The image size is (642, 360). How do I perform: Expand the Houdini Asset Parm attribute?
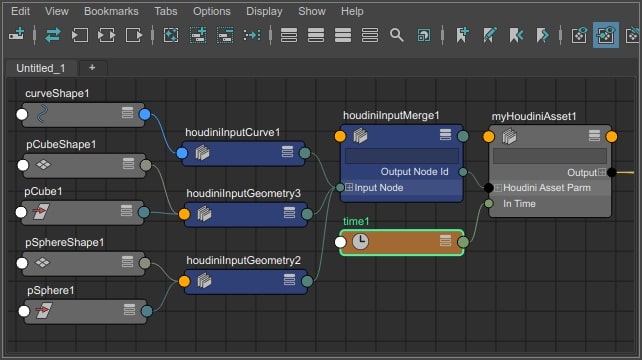tap(498, 188)
